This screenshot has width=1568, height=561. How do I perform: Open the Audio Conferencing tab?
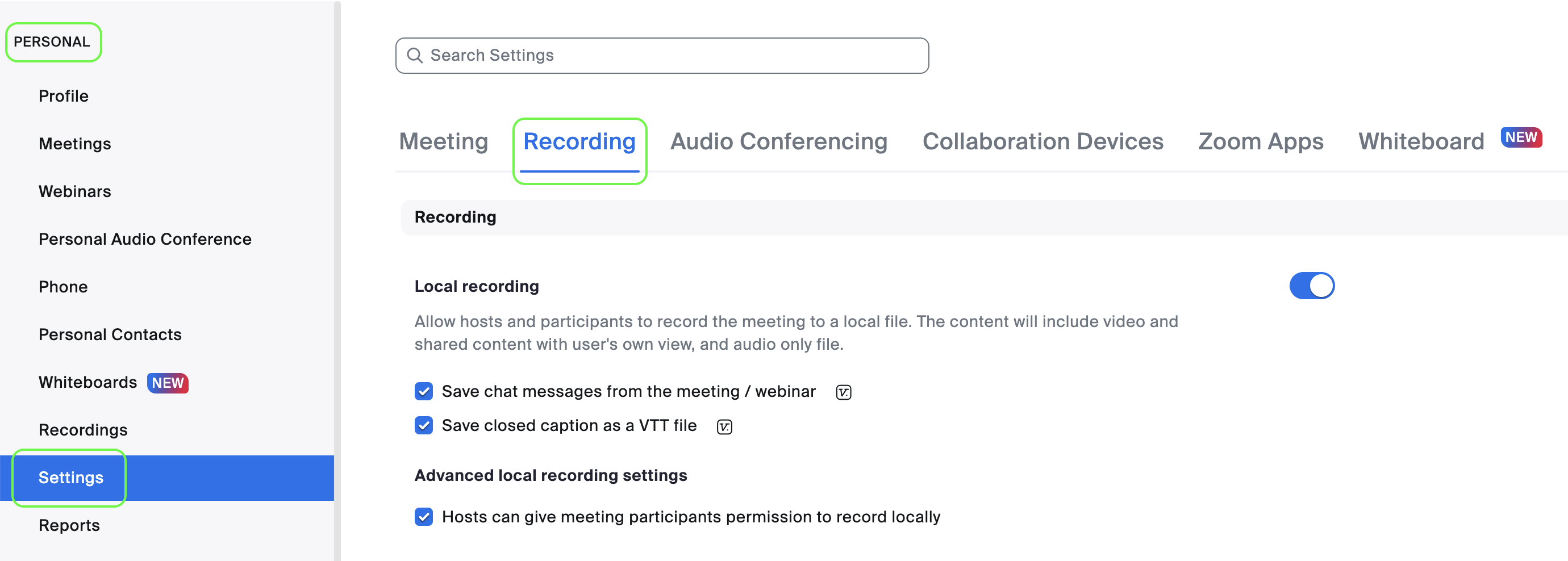(778, 142)
